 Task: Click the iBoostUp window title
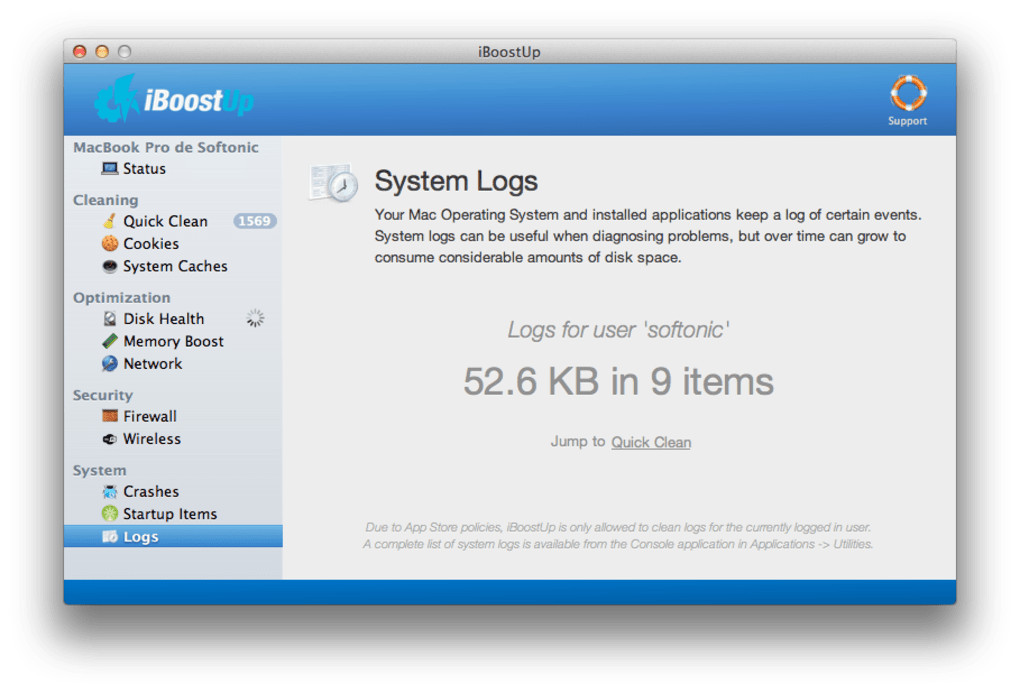(x=509, y=52)
